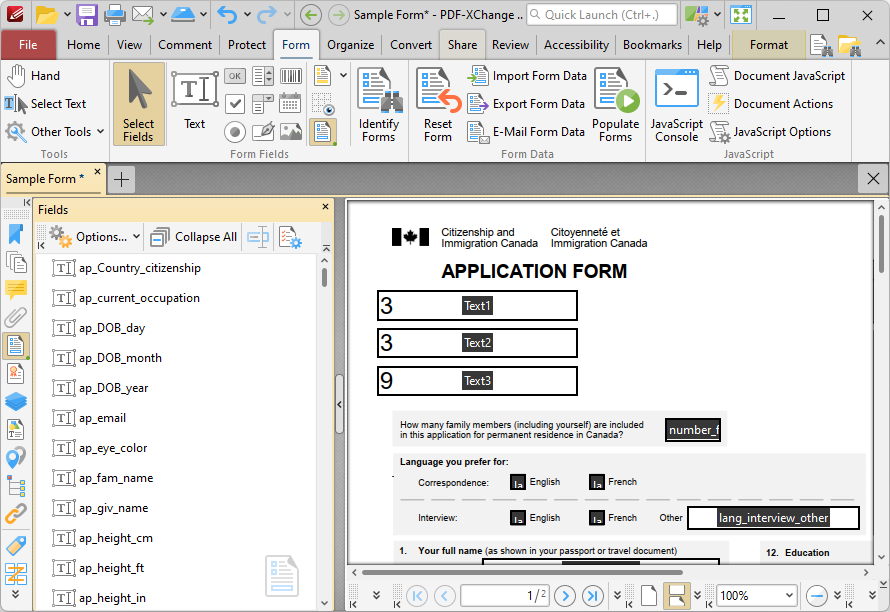890x612 pixels.
Task: Open the page thumbnails side pane
Action: point(16,262)
